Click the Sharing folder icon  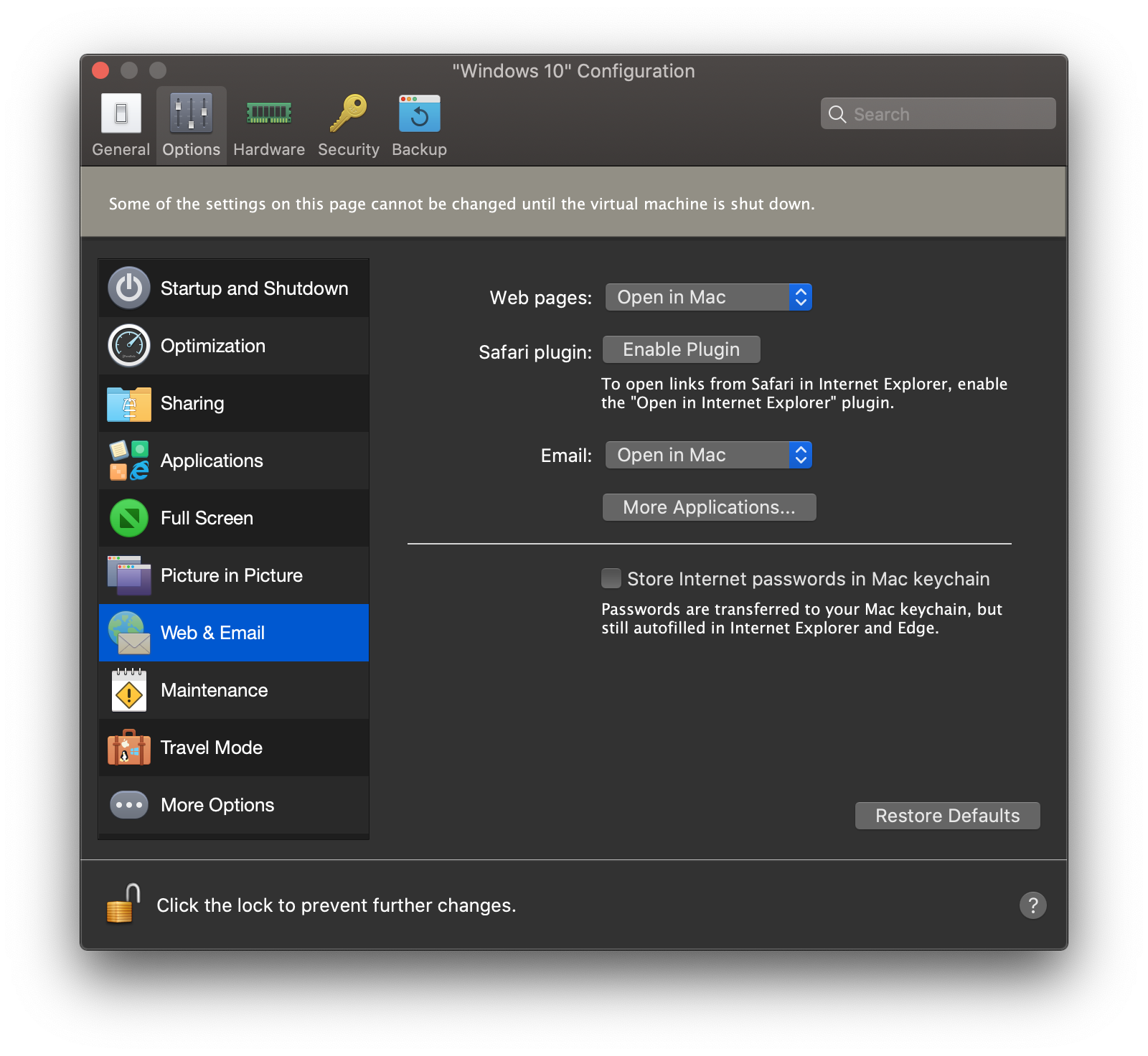pyautogui.click(x=129, y=404)
